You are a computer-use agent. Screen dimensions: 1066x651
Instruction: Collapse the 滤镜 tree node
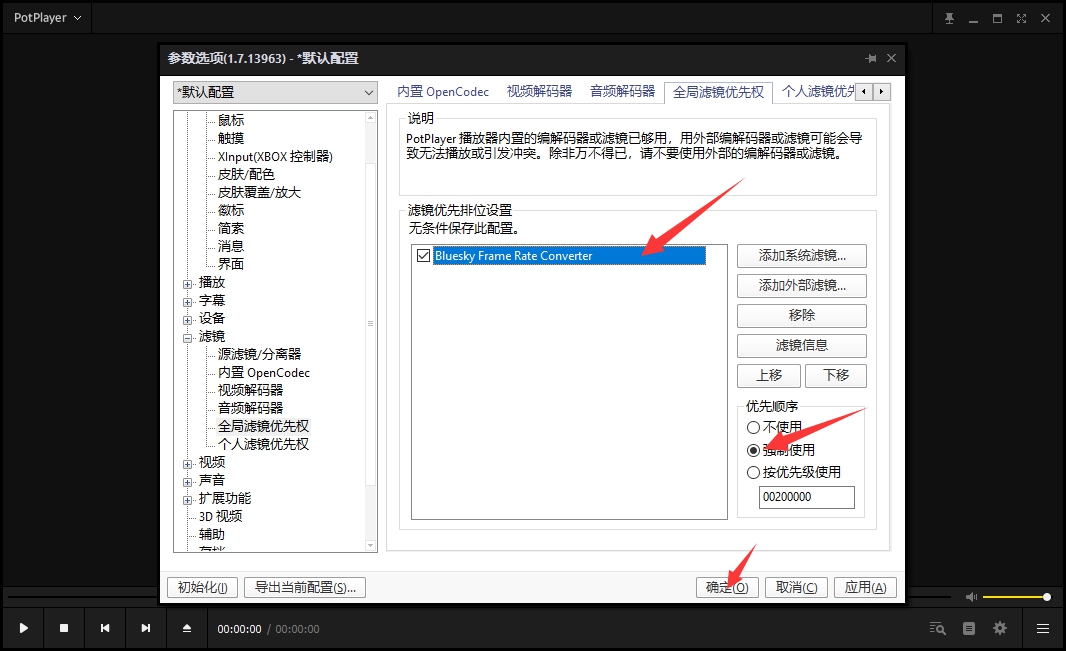click(x=187, y=338)
